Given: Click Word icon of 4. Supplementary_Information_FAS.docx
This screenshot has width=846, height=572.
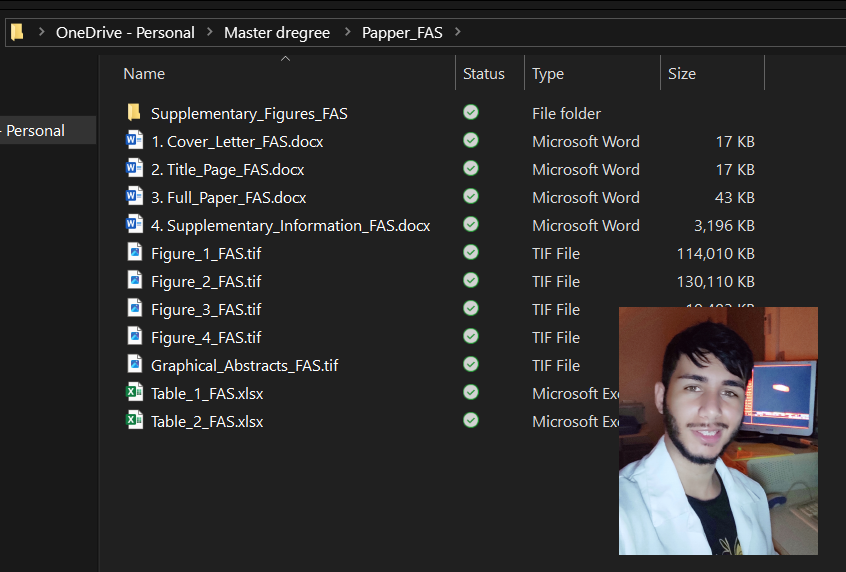Looking at the screenshot, I should (x=134, y=224).
